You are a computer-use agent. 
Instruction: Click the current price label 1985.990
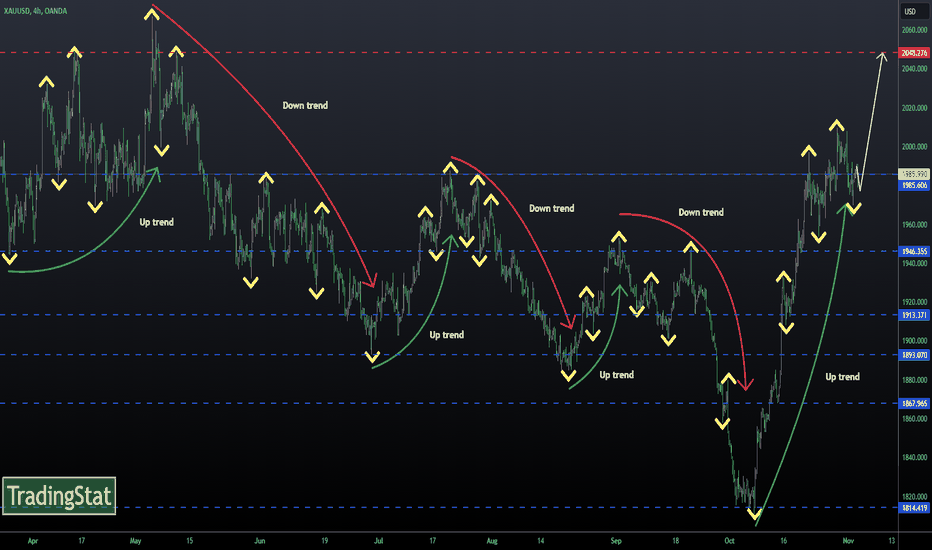(914, 174)
